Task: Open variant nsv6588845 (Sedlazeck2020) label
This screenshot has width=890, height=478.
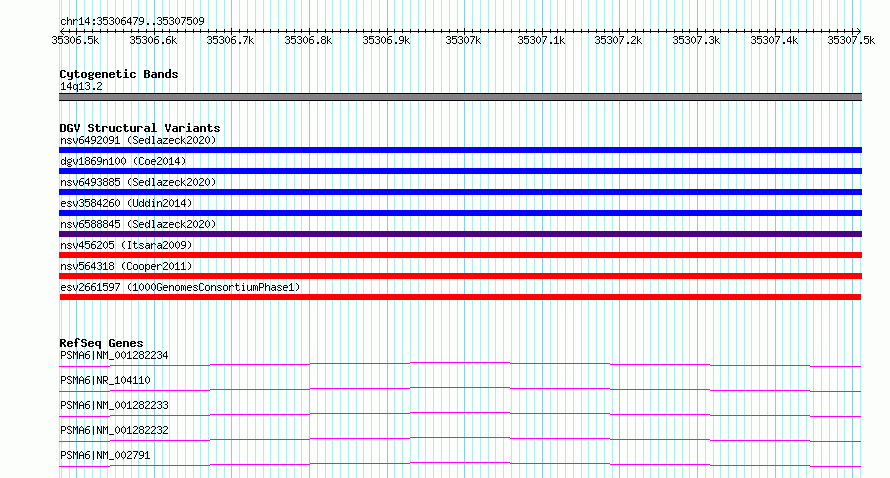Action: [138, 224]
